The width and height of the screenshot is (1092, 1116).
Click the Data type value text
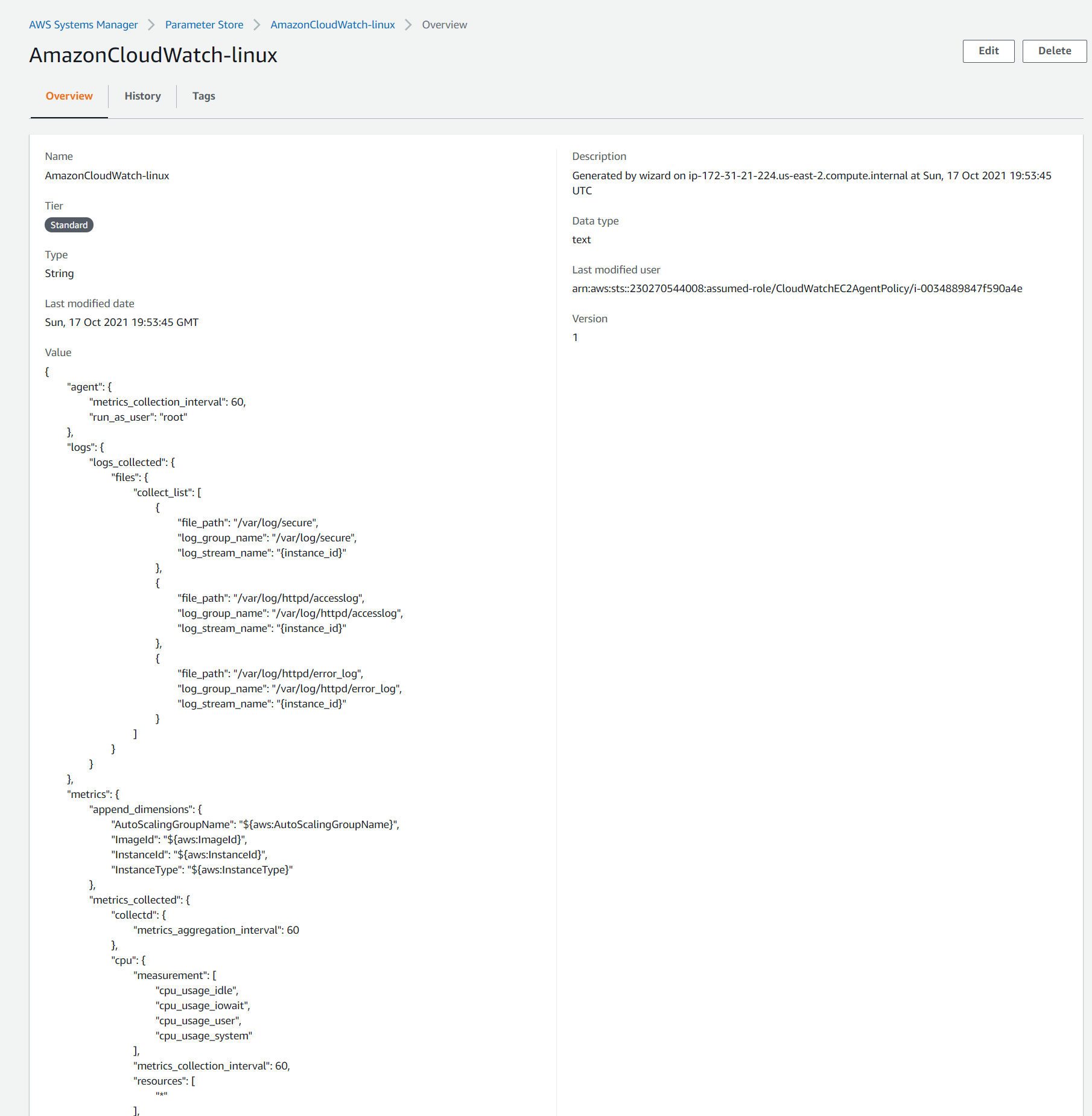point(582,240)
